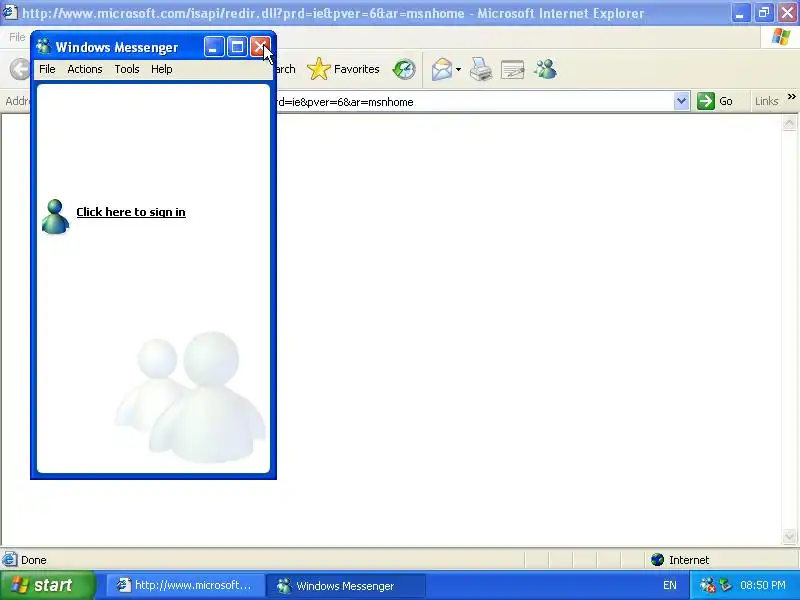The height and width of the screenshot is (600, 800).
Task: Click the Back arrow button in Internet Explorer
Action: click(19, 69)
